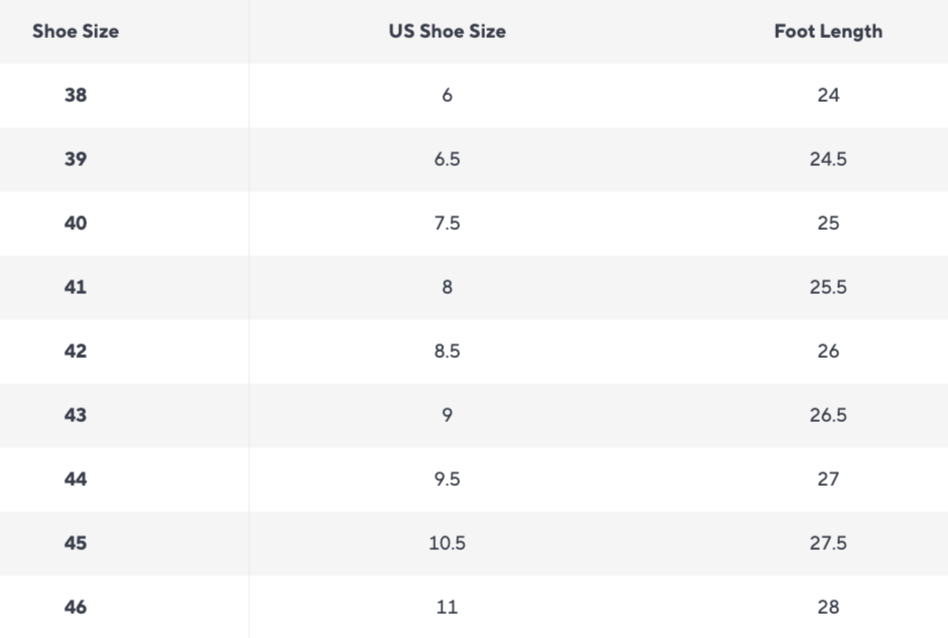Select US shoe size 7.5 cell
This screenshot has height=638, width=948.
point(447,223)
